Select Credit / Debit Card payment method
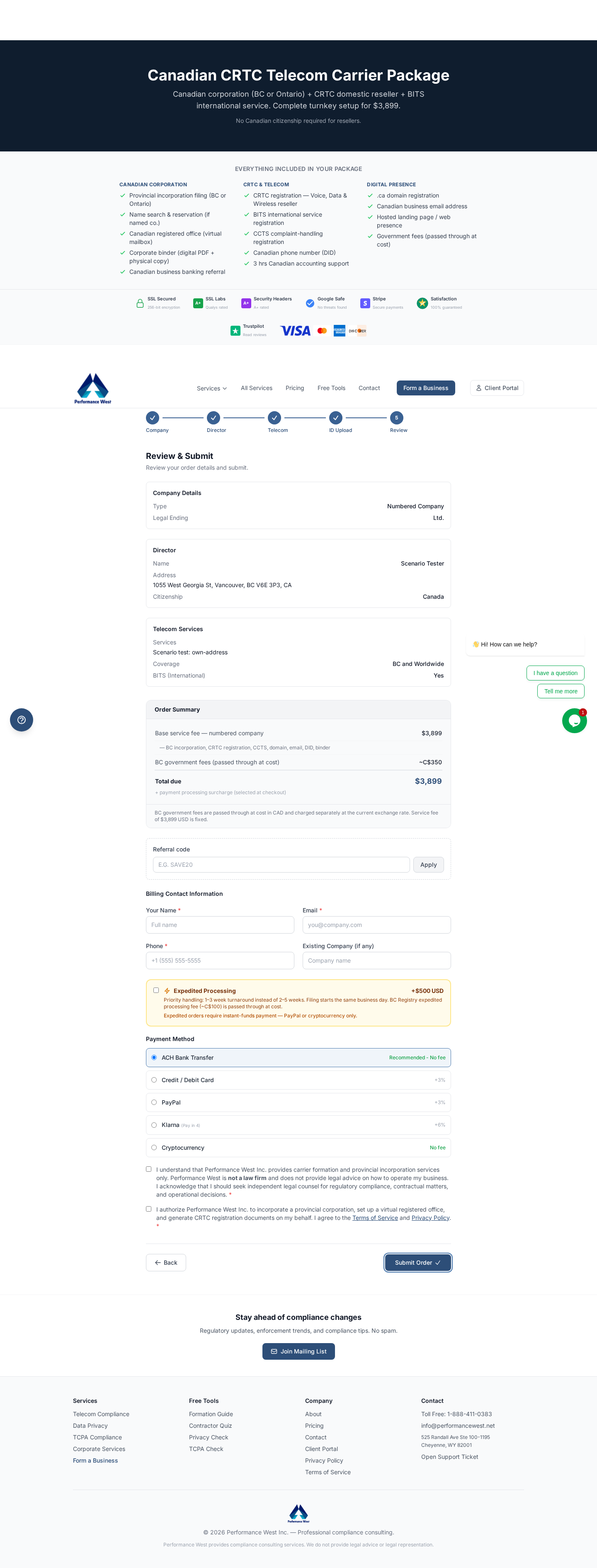The height and width of the screenshot is (1568, 597). [x=154, y=1080]
